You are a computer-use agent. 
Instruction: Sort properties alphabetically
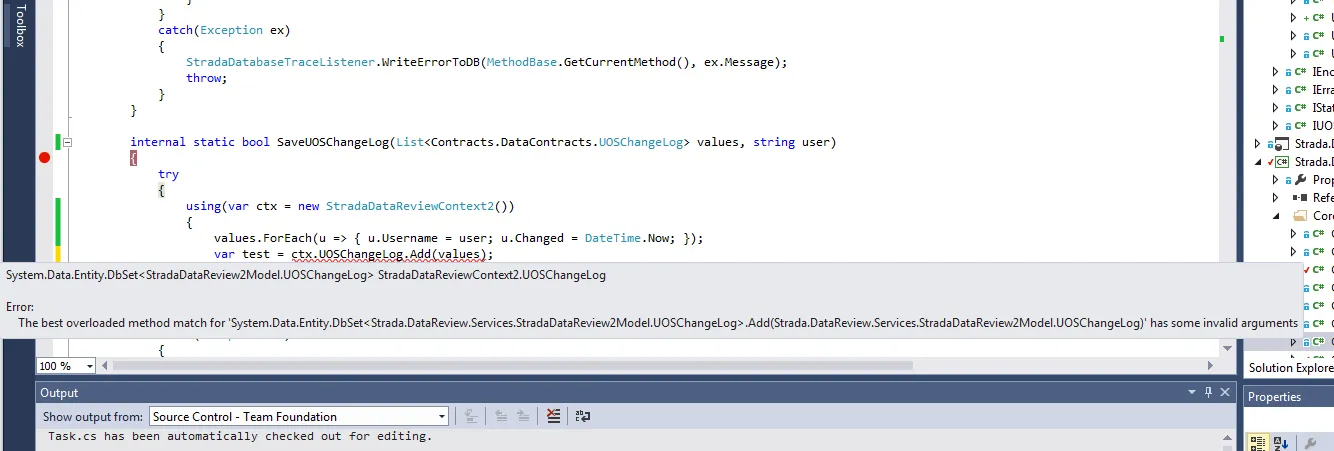coord(1279,442)
